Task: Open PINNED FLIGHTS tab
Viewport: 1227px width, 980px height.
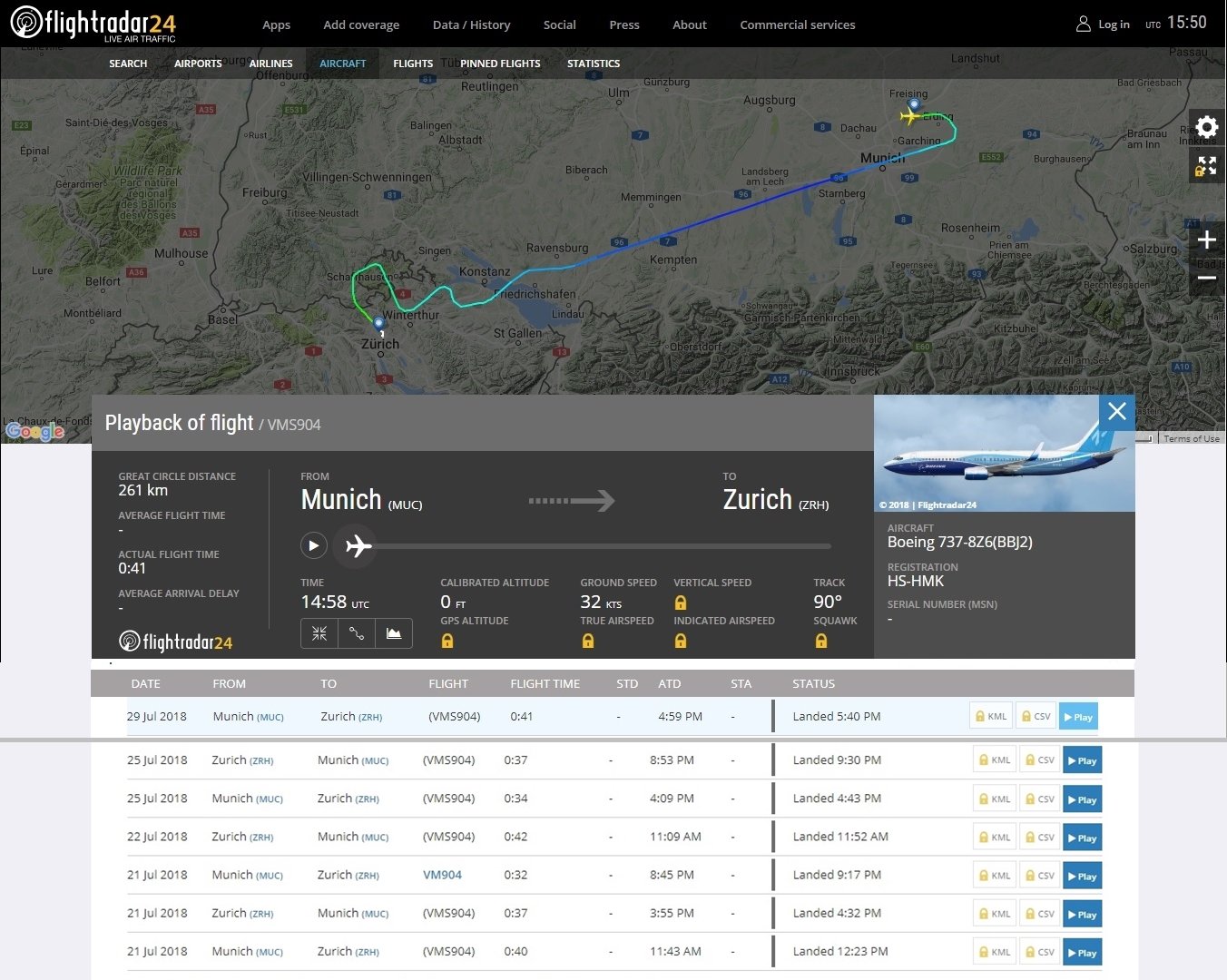Action: (500, 64)
